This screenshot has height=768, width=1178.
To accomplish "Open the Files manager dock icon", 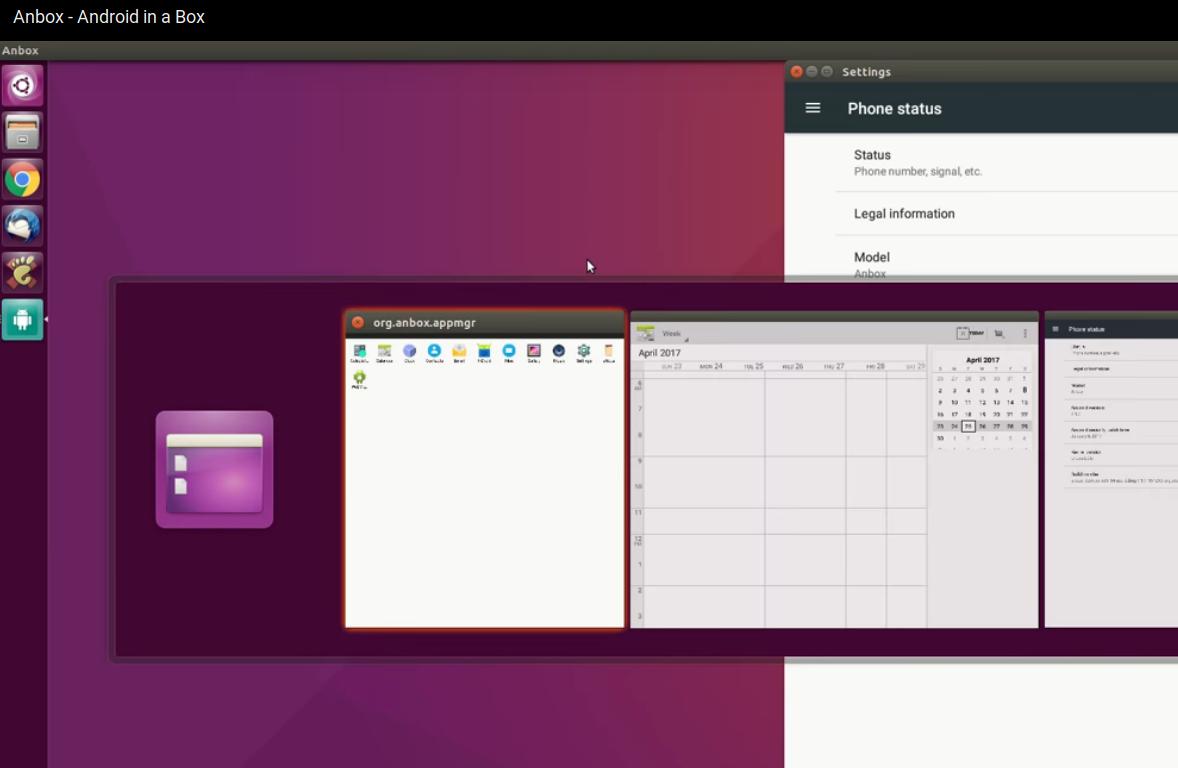I will tap(22, 132).
